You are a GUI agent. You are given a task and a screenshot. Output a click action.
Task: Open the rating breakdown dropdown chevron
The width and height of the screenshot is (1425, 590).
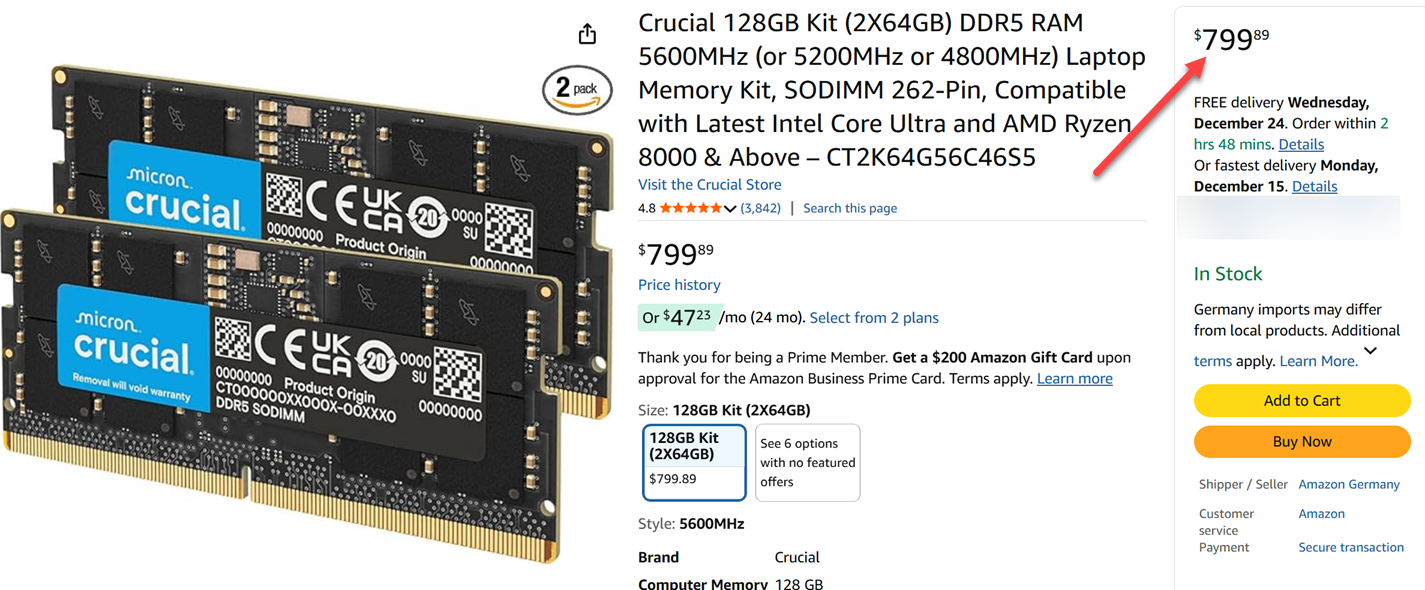point(730,209)
